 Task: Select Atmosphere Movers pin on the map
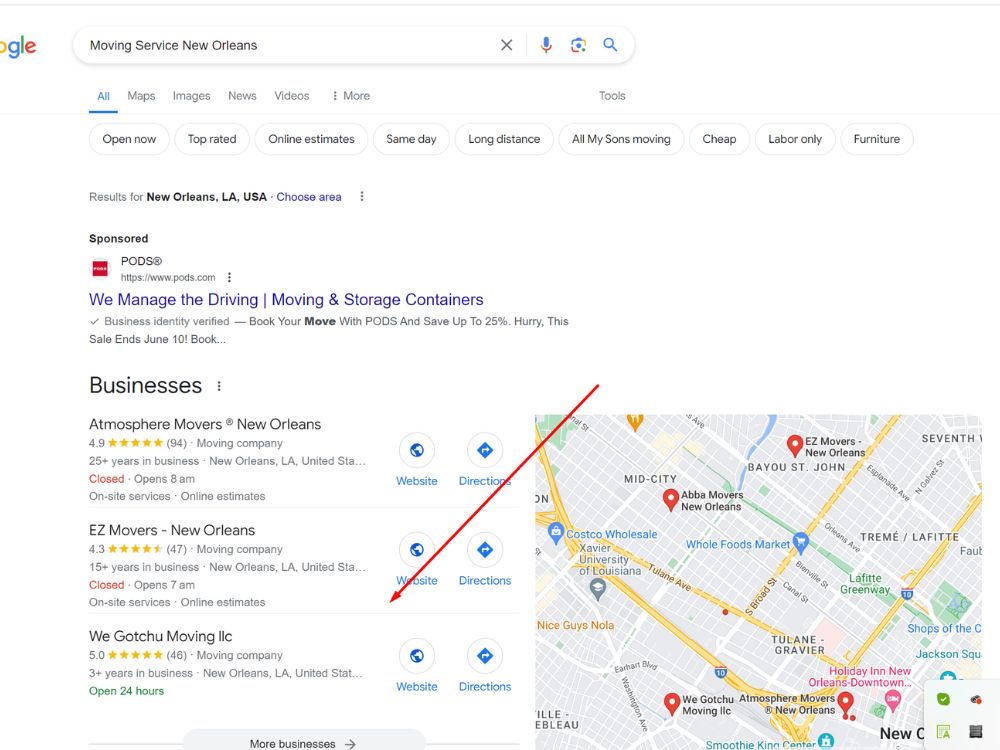coord(846,703)
